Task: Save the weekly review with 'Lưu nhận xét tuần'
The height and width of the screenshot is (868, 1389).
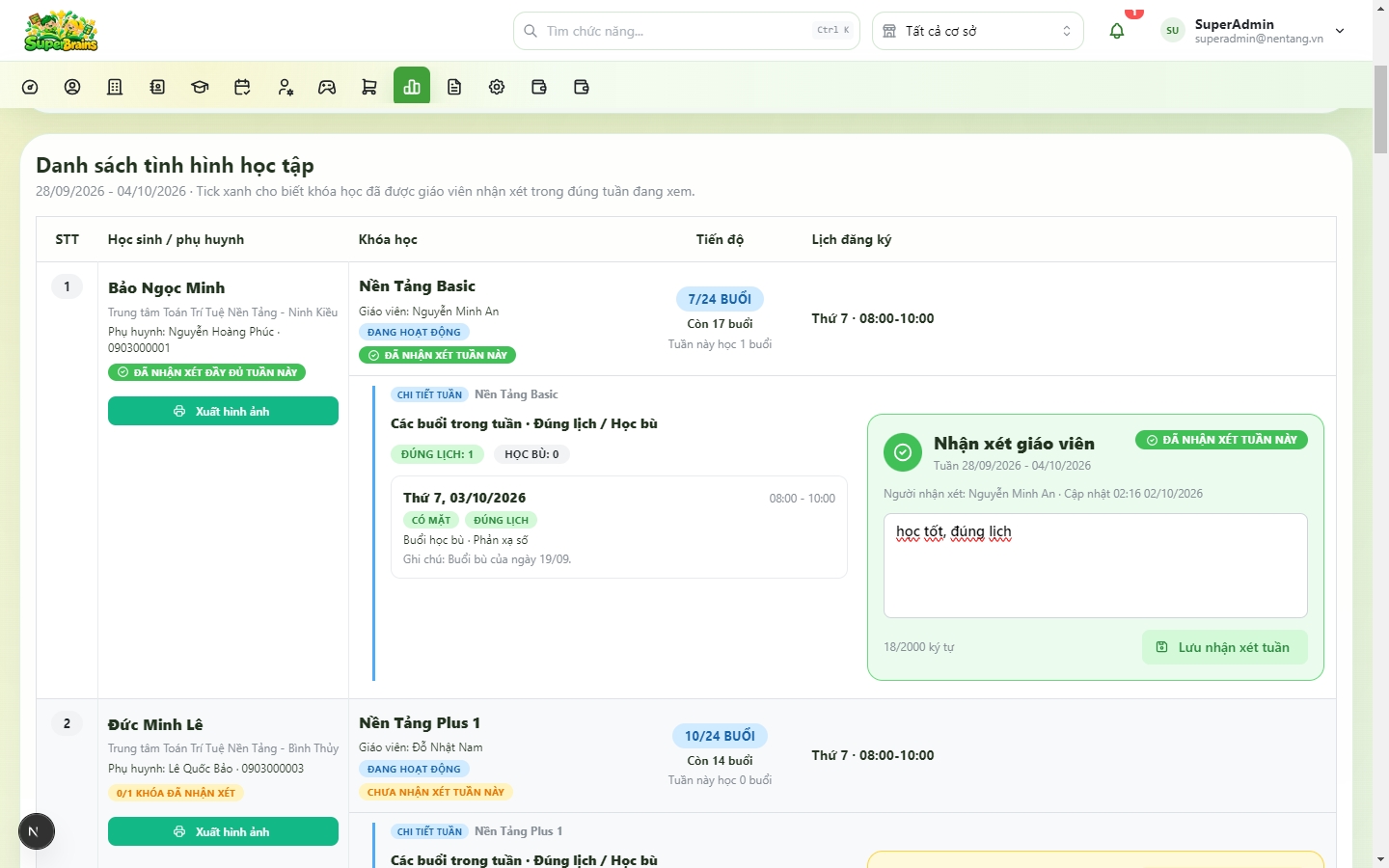Action: 1225,647
